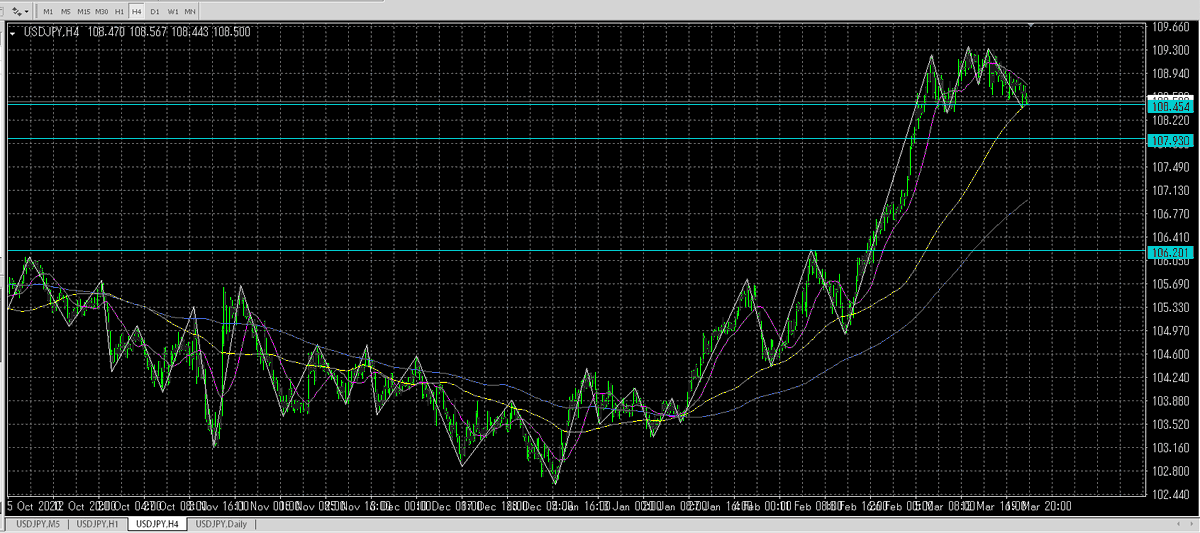This screenshot has width=1200, height=533.
Task: Select the H4 timeframe button
Action: coord(137,10)
